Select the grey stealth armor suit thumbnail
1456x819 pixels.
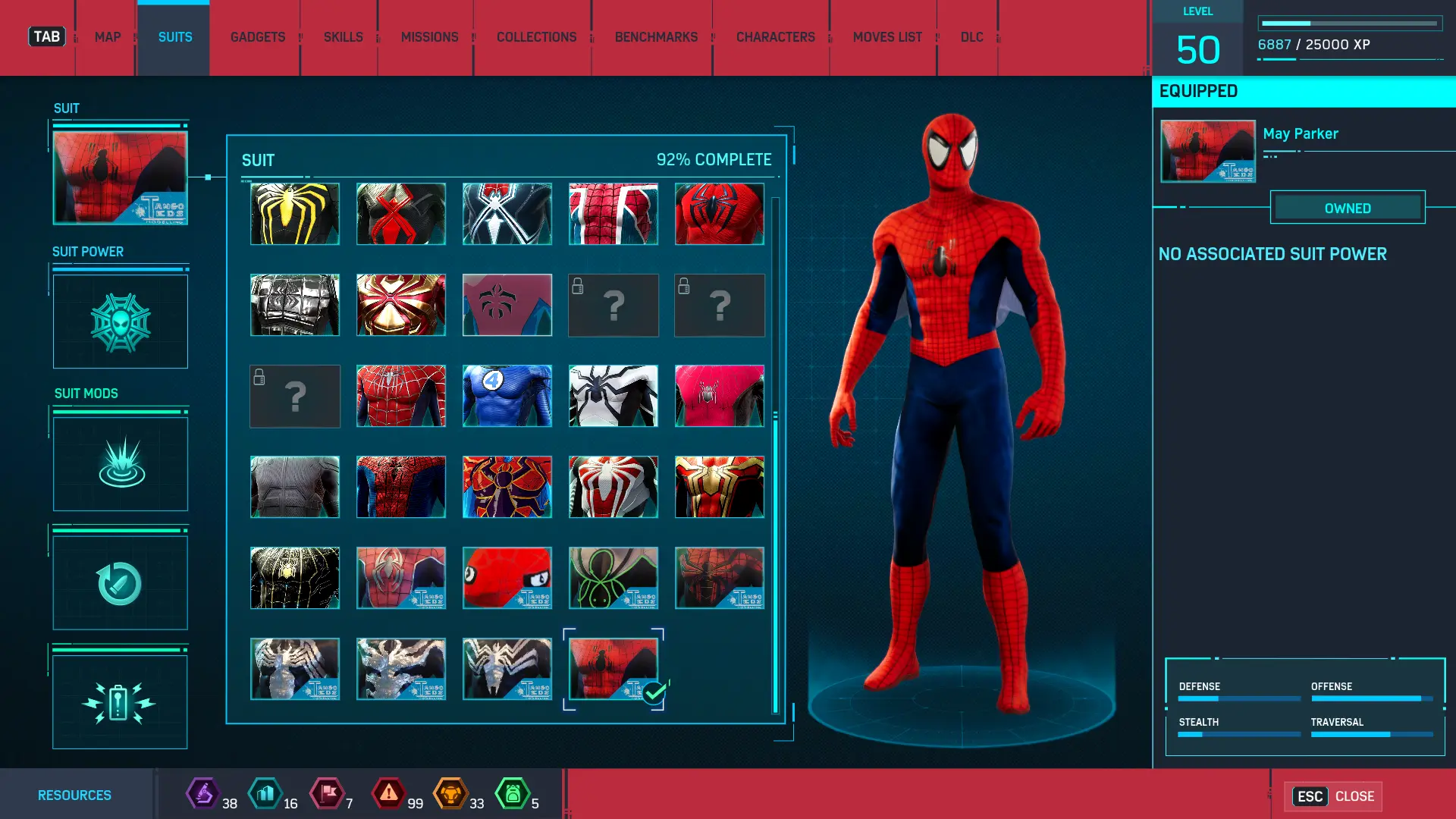pos(295,487)
